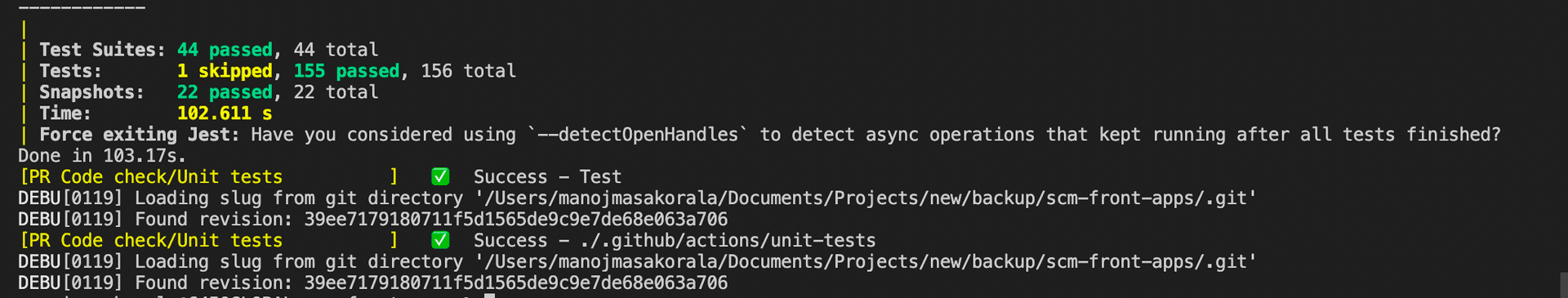
Task: Click the green checkmark beside unit-tests action success
Action: coord(440,240)
